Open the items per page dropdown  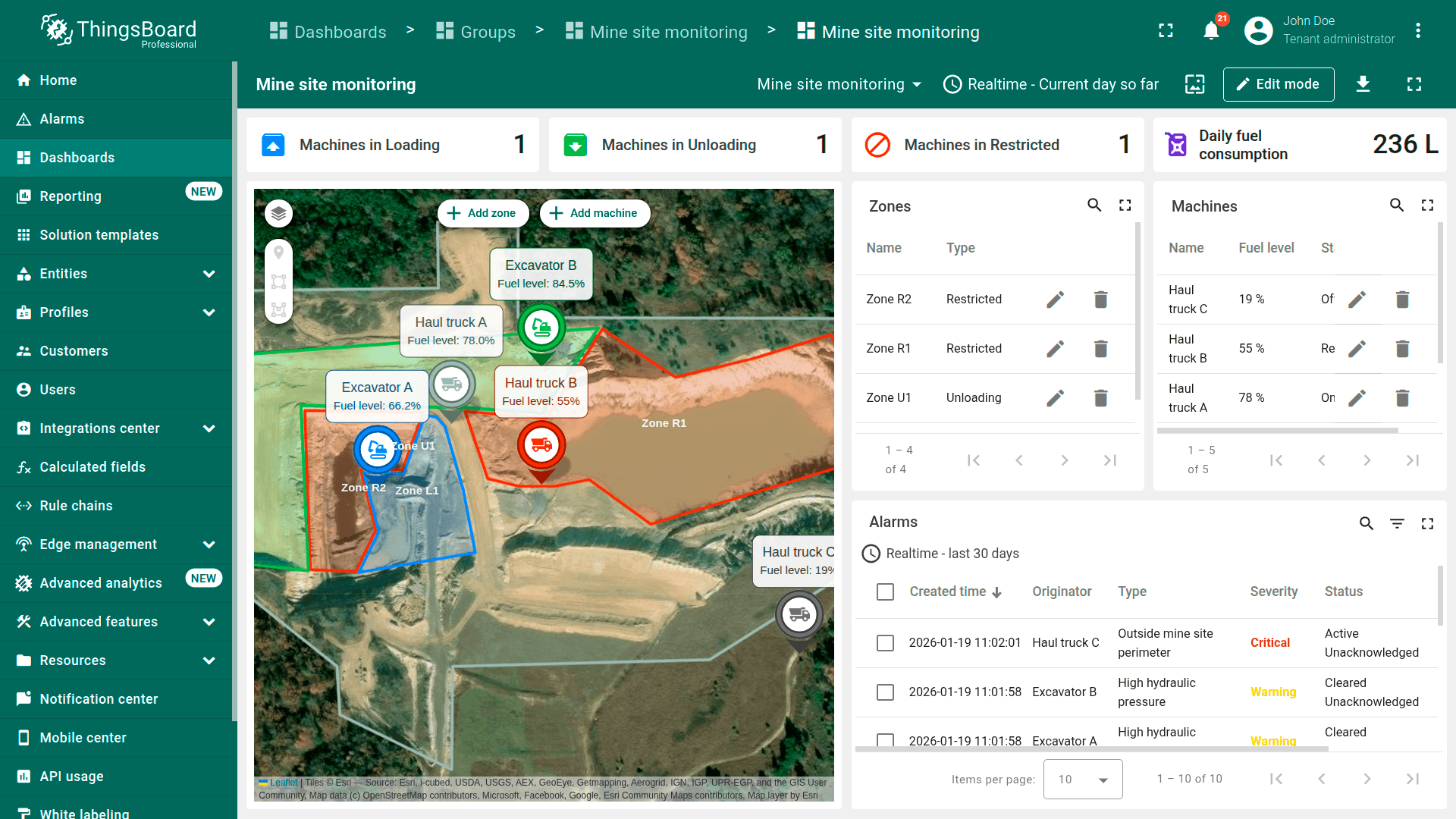[1082, 779]
